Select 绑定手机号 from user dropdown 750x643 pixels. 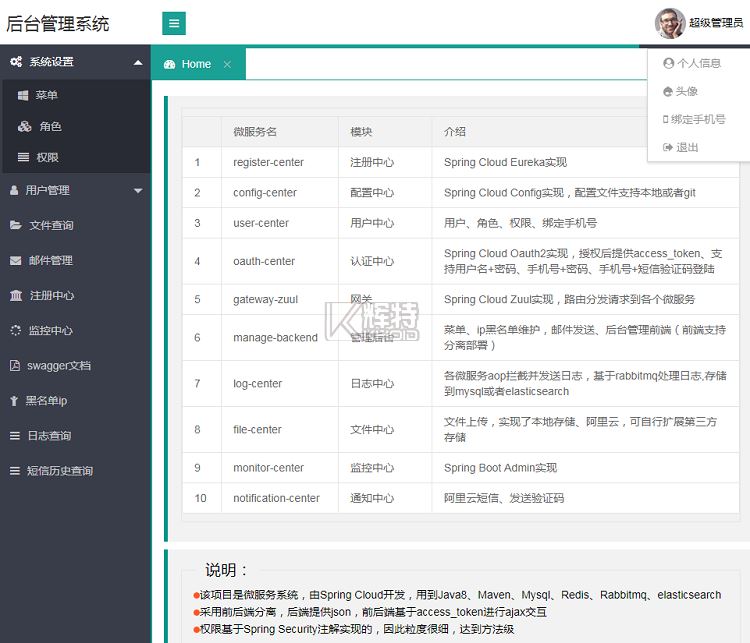coord(698,119)
